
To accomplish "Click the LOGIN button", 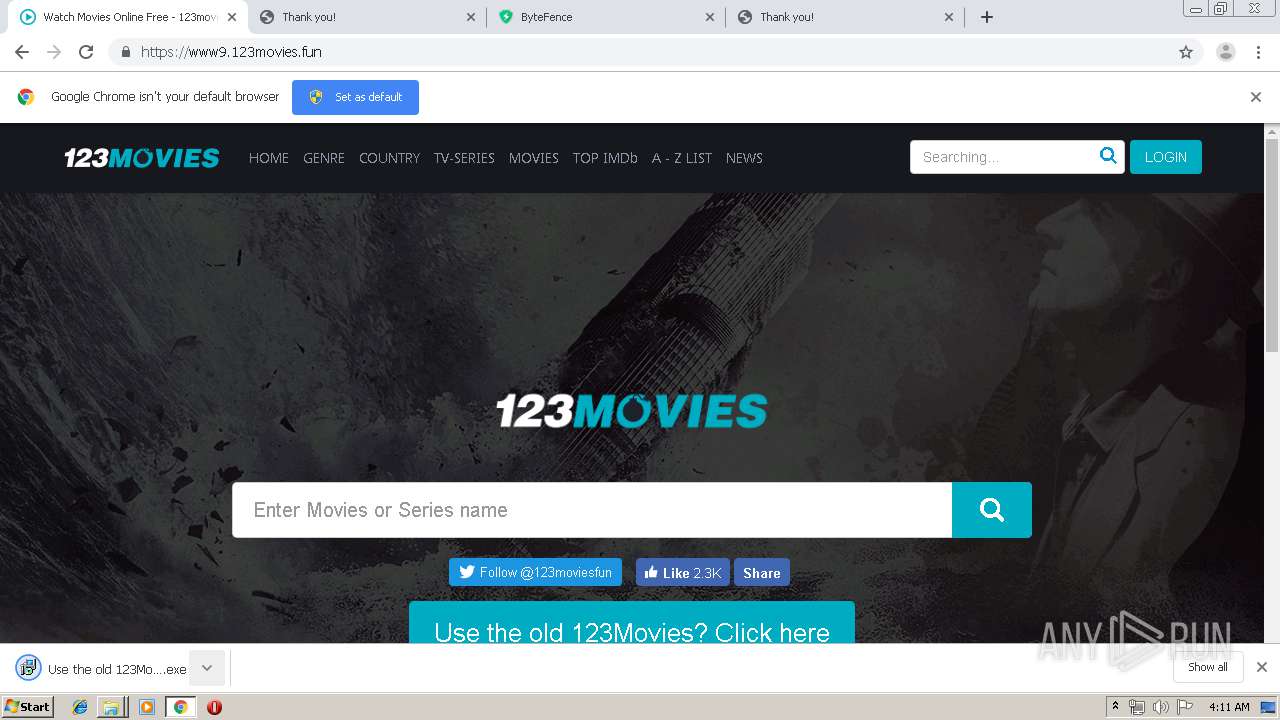I will click(1166, 157).
